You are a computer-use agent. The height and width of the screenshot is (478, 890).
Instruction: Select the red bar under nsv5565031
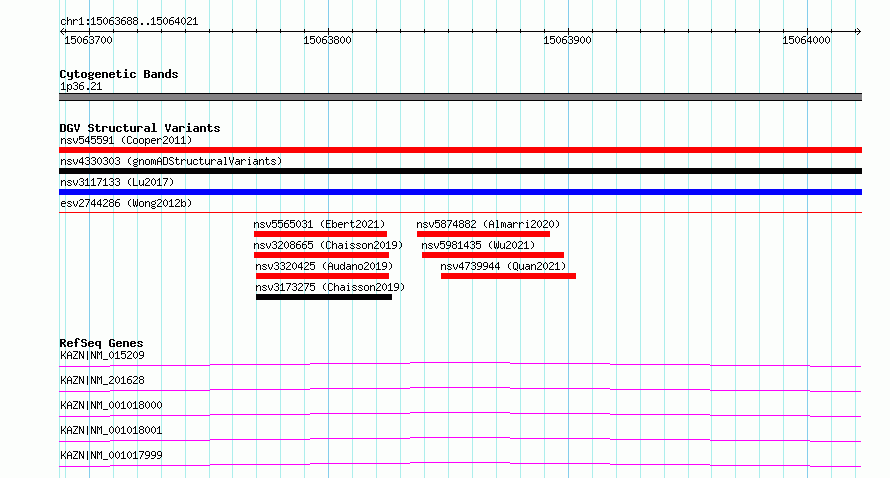[x=320, y=234]
